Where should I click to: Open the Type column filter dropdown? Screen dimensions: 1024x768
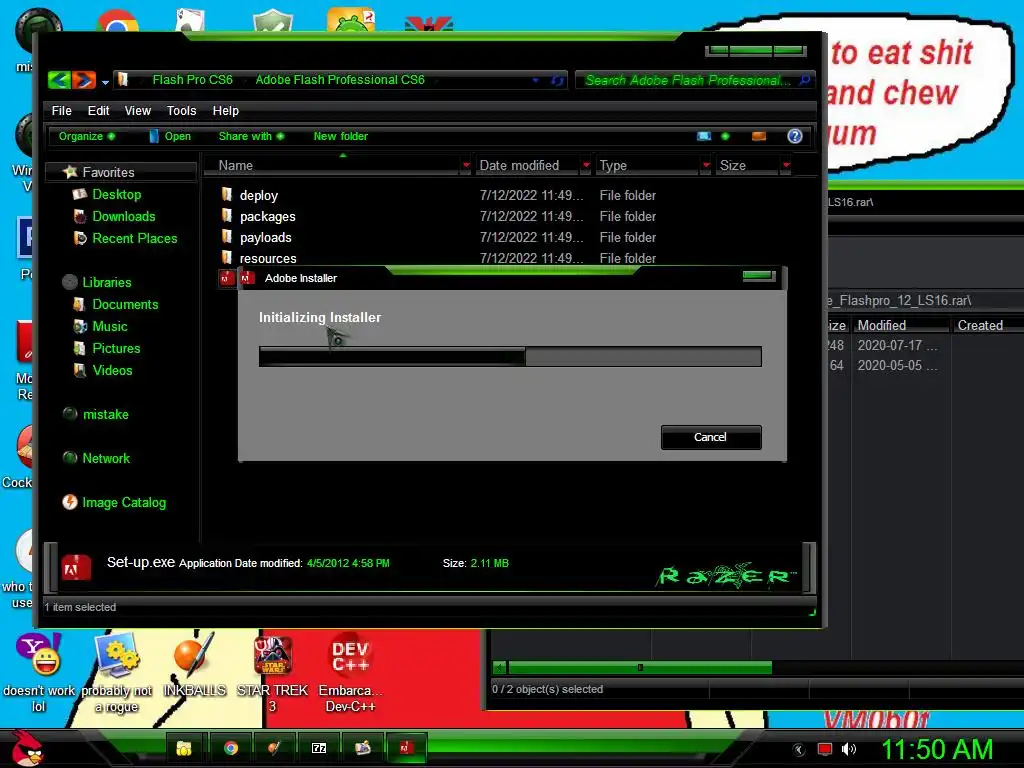click(705, 166)
